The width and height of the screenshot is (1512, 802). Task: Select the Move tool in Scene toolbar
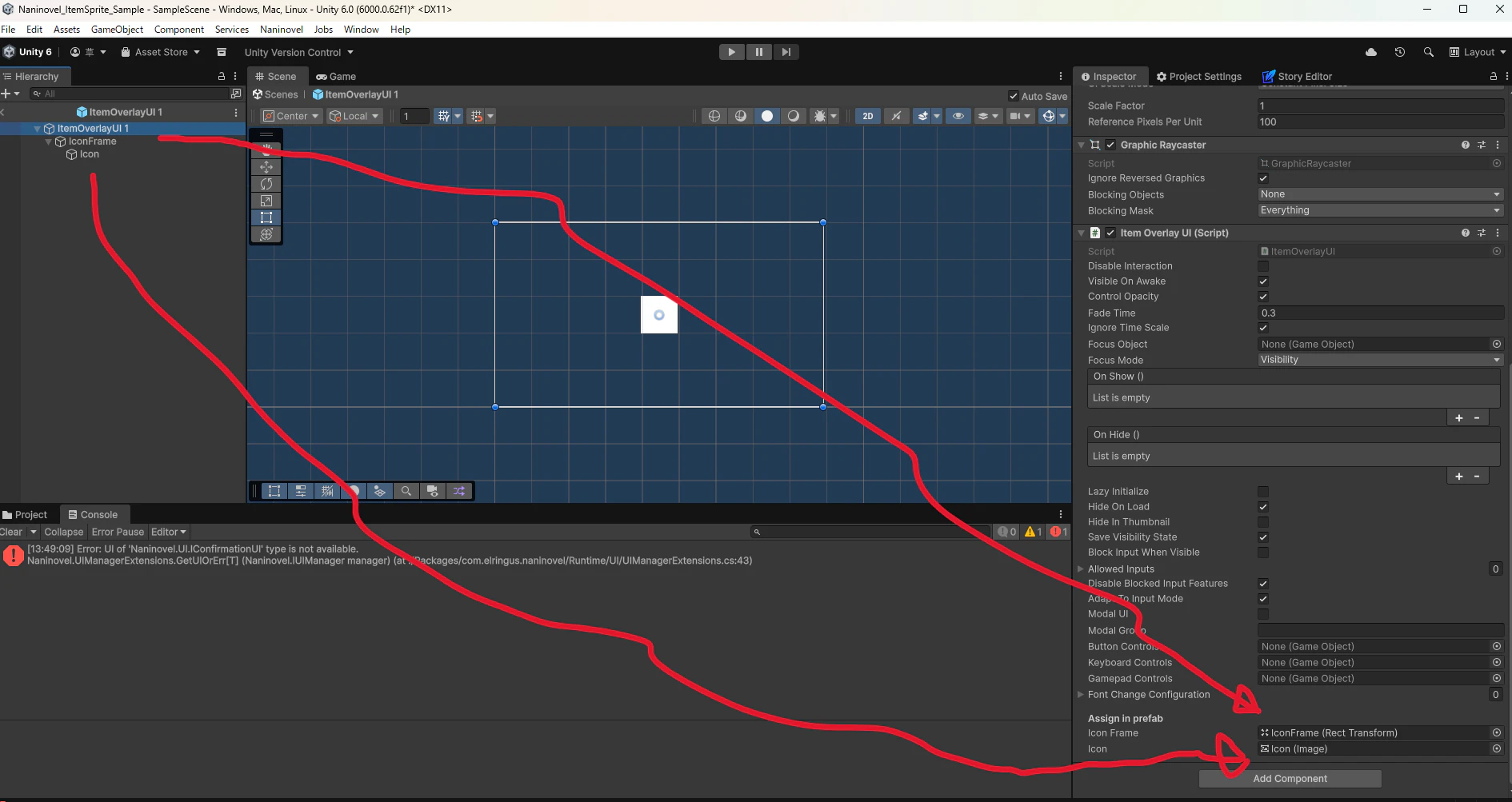266,167
